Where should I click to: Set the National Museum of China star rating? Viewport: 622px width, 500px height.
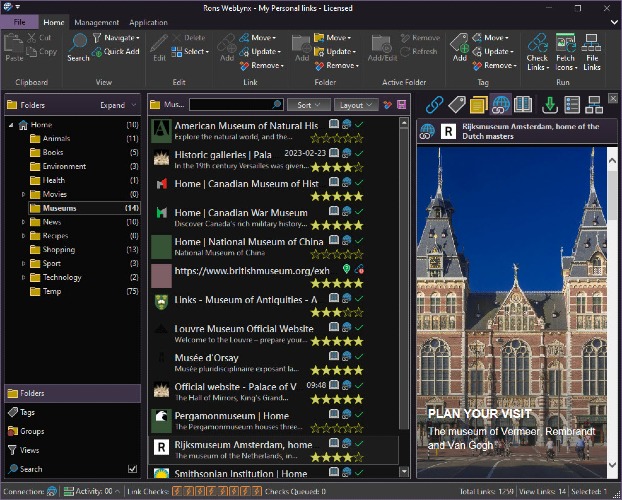[337, 254]
